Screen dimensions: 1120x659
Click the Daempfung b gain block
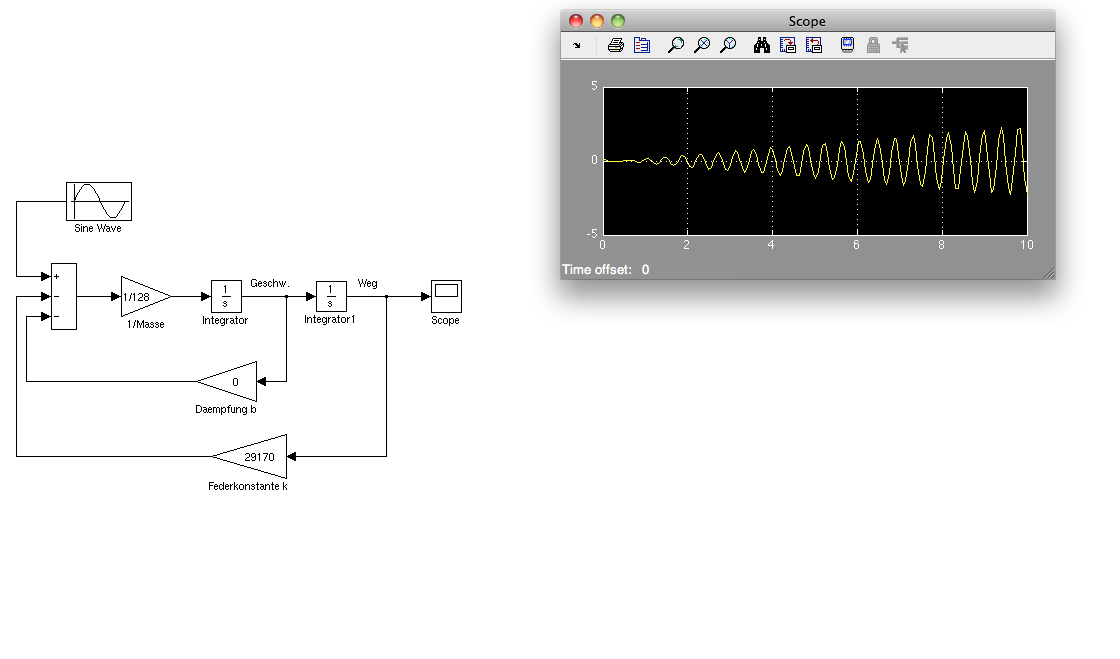tap(232, 381)
